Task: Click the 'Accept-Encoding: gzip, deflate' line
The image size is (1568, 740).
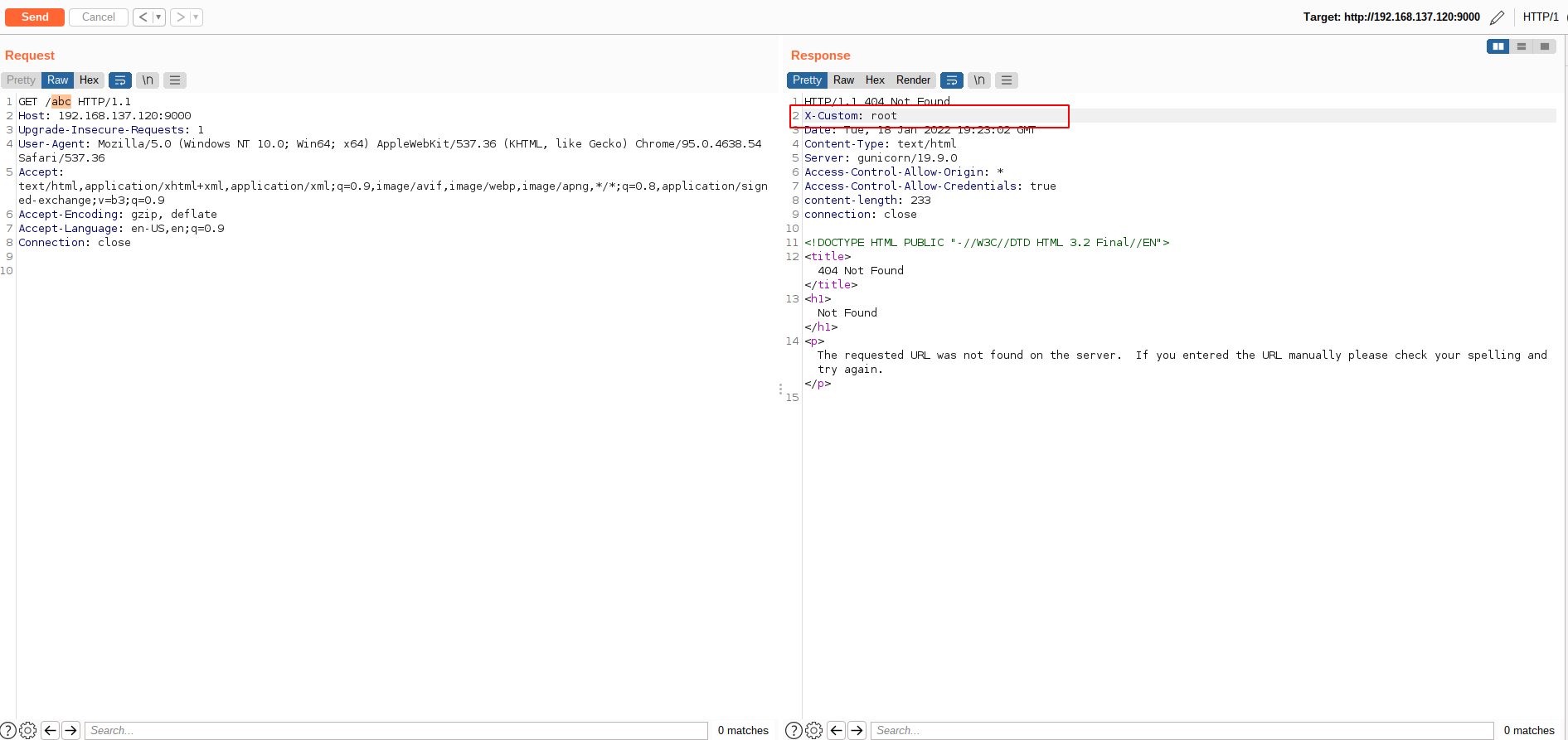Action: (118, 215)
